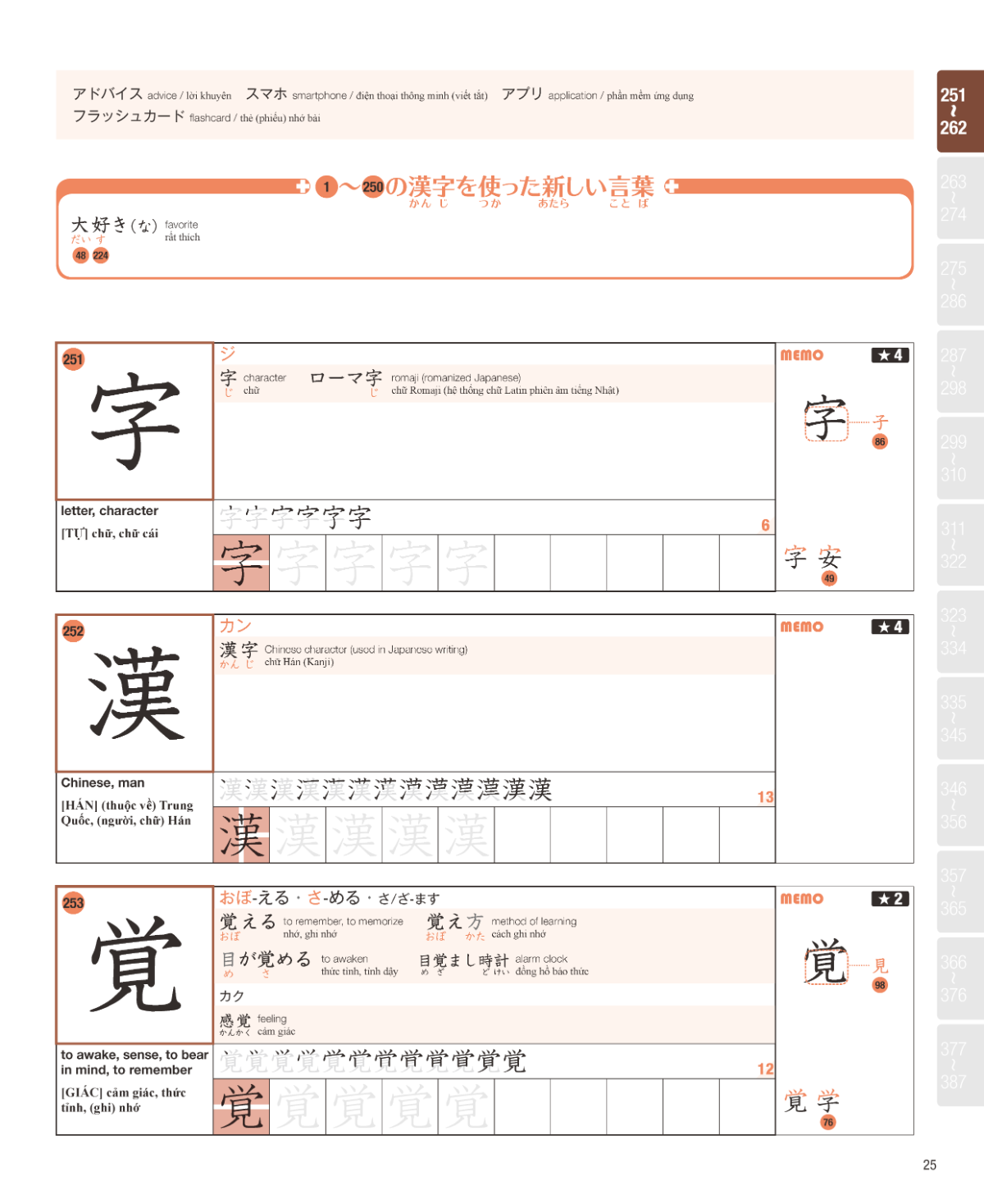
Task: Click reference badge 98 below 見
Action: [x=880, y=985]
